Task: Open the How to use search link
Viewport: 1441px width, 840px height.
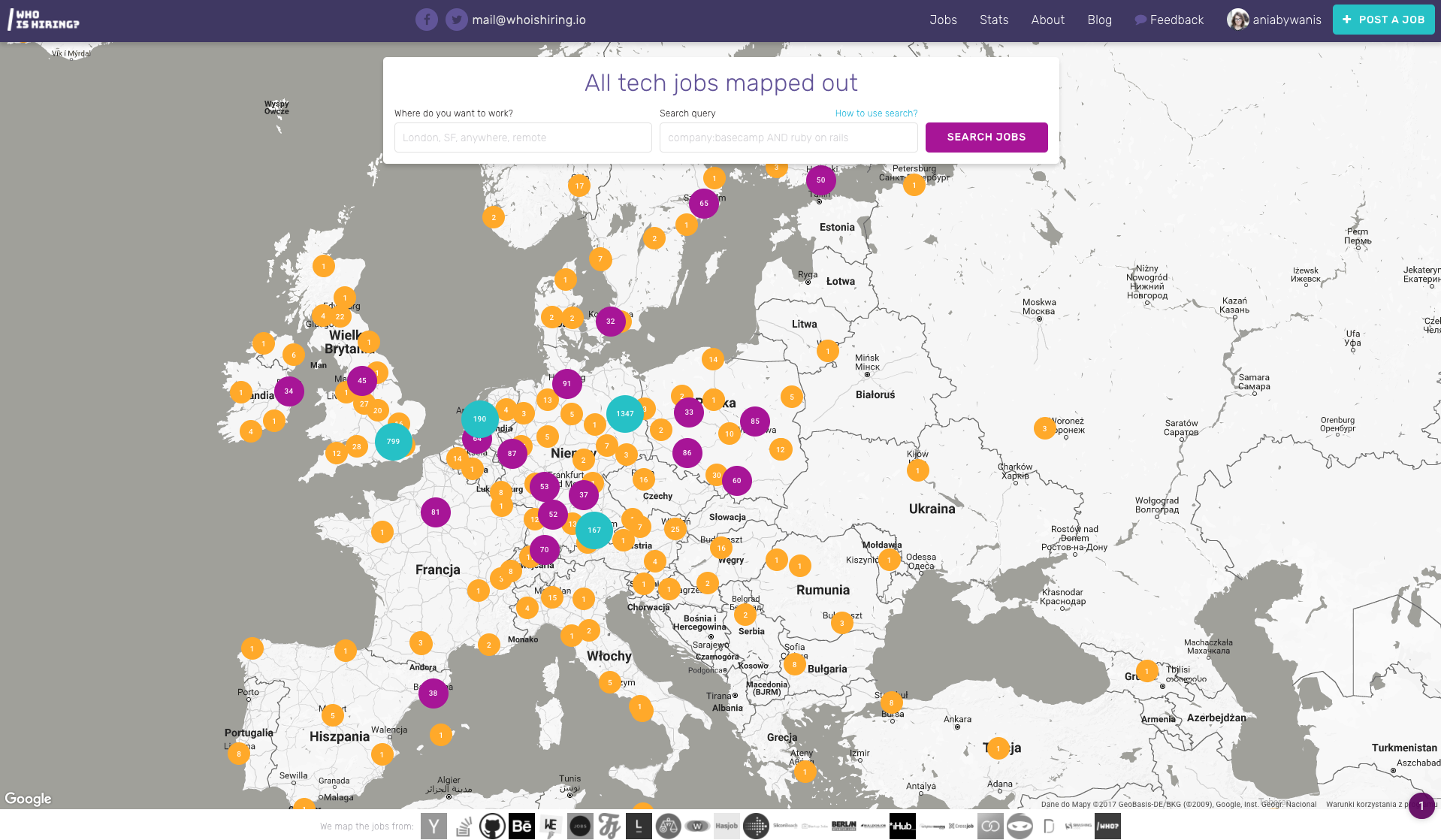Action: click(876, 113)
